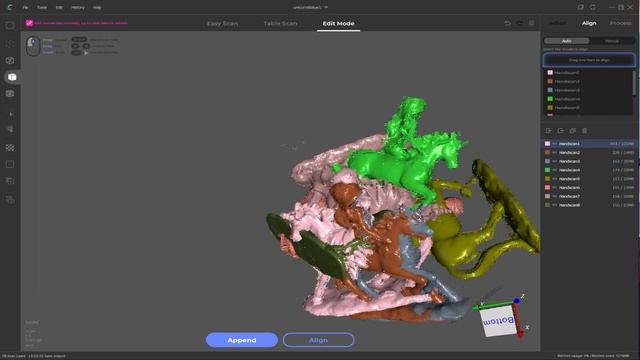Click the empty square sidebar icon
The height and width of the screenshot is (360, 640).
pos(10,164)
